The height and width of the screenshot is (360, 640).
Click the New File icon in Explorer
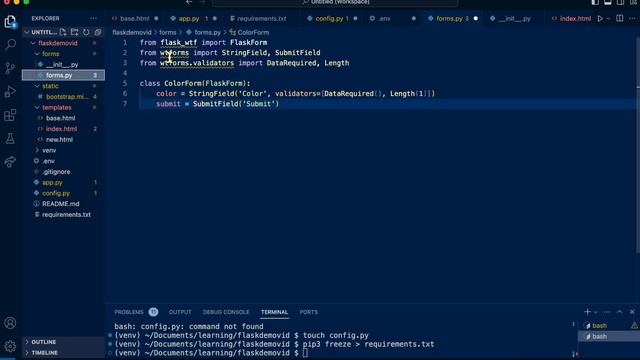(x=63, y=32)
